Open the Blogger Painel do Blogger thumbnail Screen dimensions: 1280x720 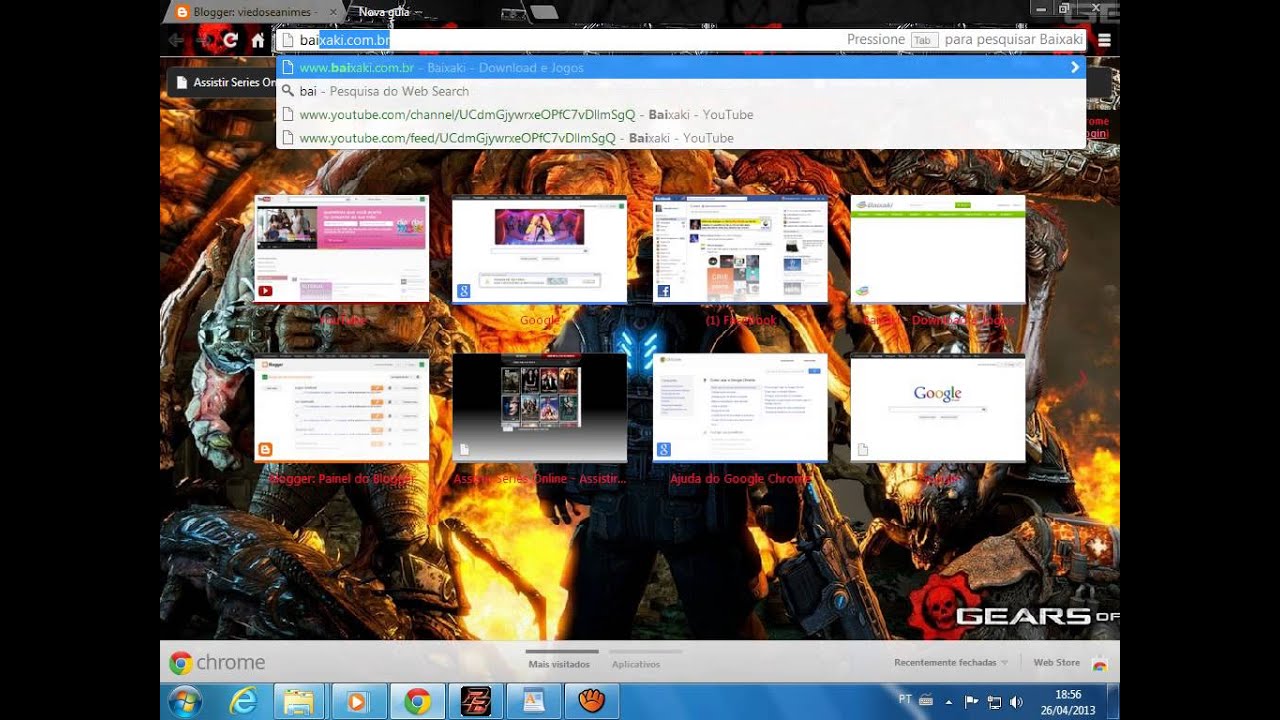click(x=341, y=408)
